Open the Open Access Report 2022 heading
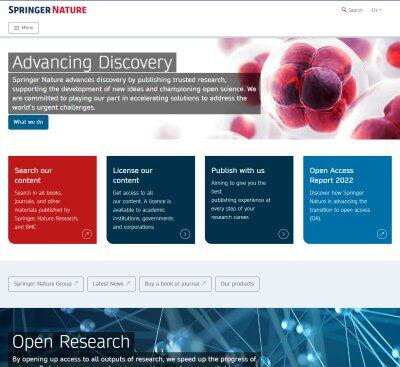 pos(331,175)
